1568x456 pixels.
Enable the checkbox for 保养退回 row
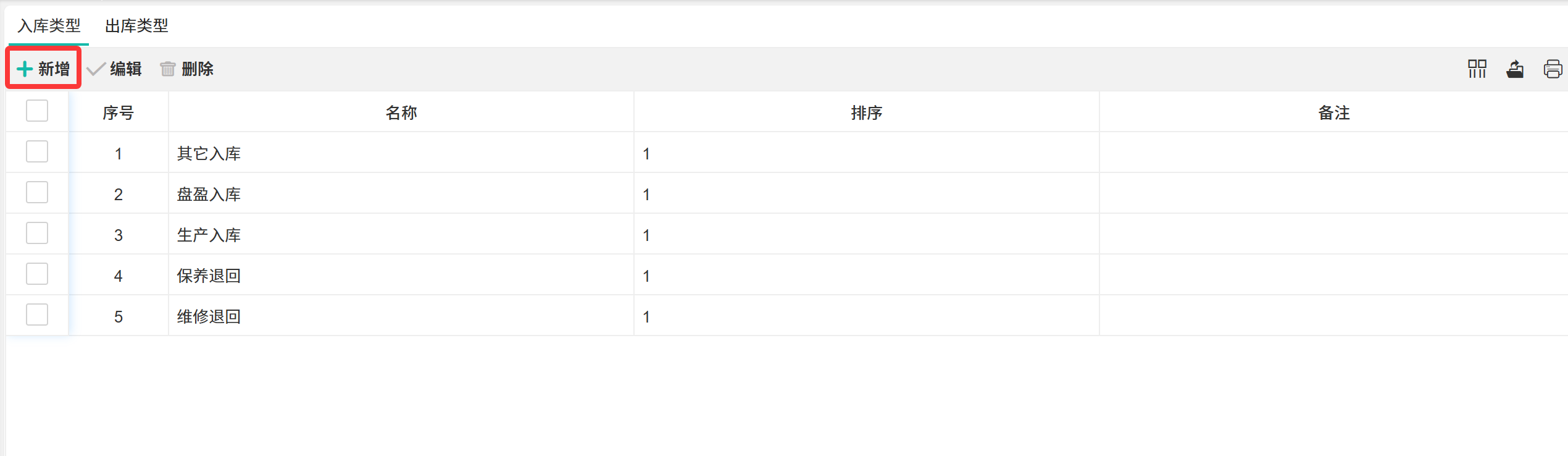coord(37,274)
